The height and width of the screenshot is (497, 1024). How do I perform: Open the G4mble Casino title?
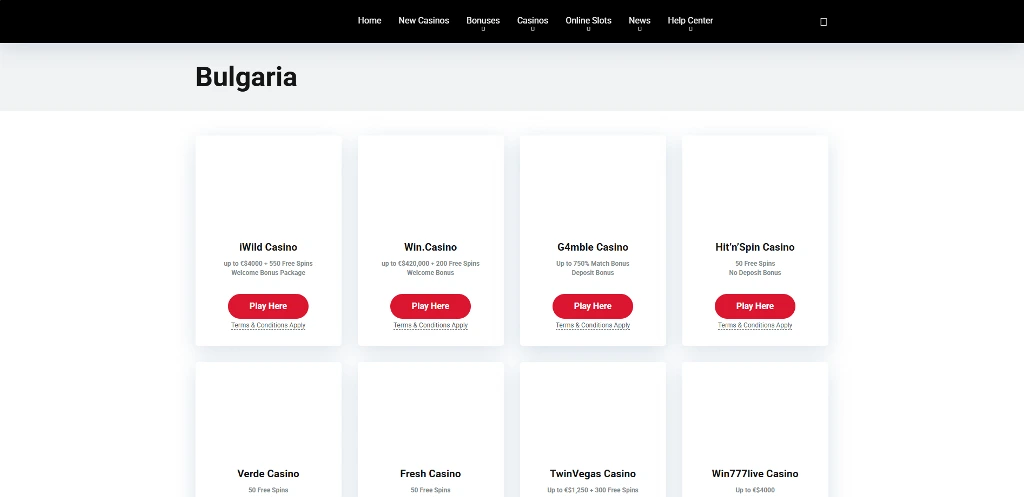click(x=592, y=248)
